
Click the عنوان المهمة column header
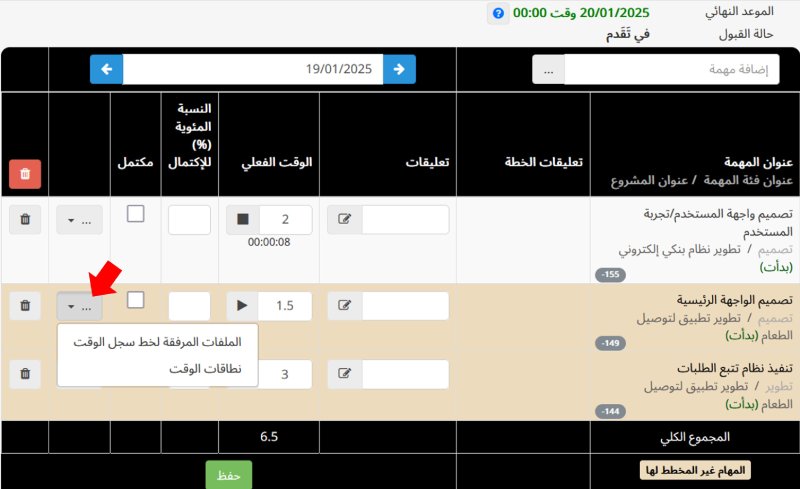[x=758, y=162]
